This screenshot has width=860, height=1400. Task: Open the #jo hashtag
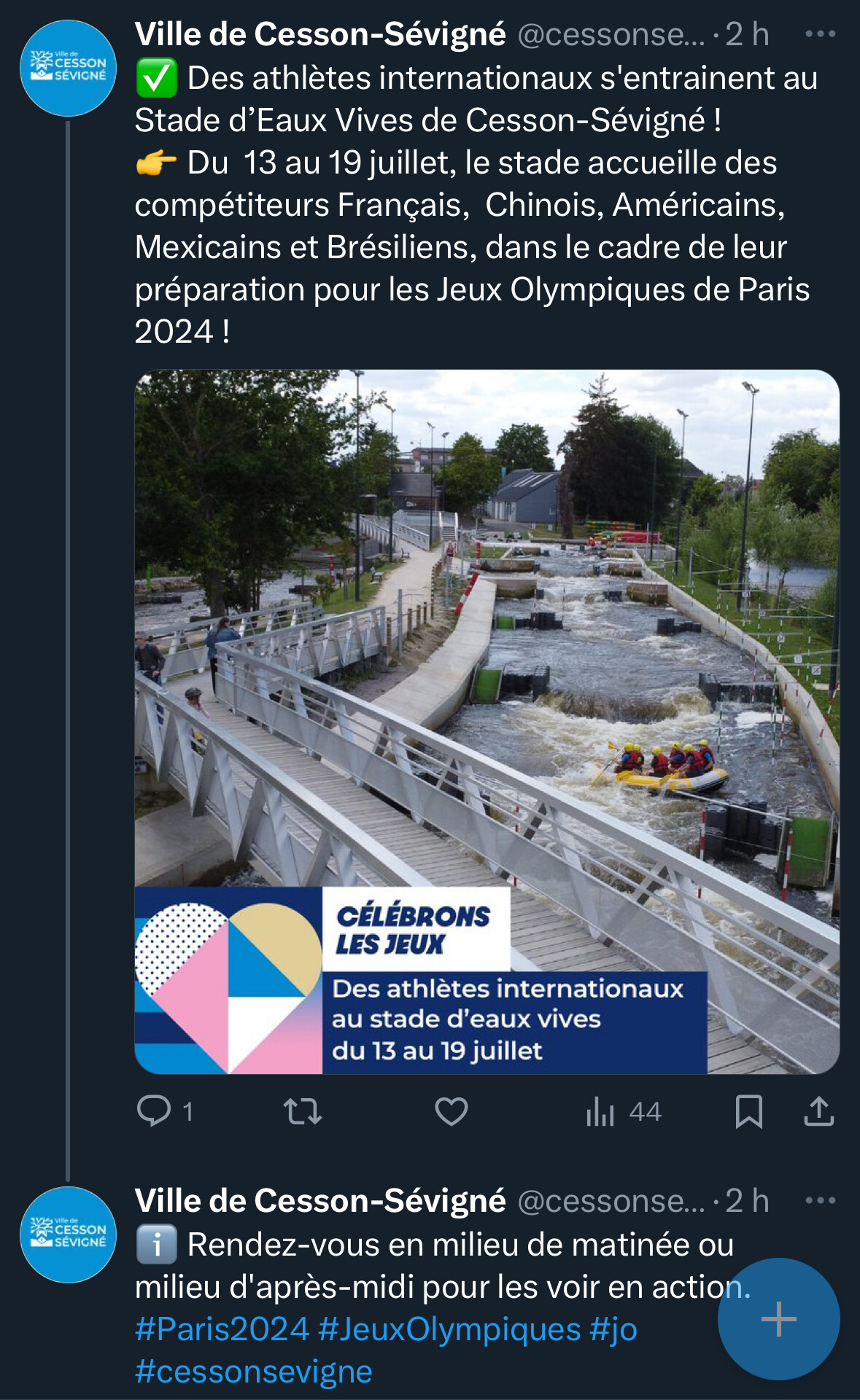coord(613,1329)
